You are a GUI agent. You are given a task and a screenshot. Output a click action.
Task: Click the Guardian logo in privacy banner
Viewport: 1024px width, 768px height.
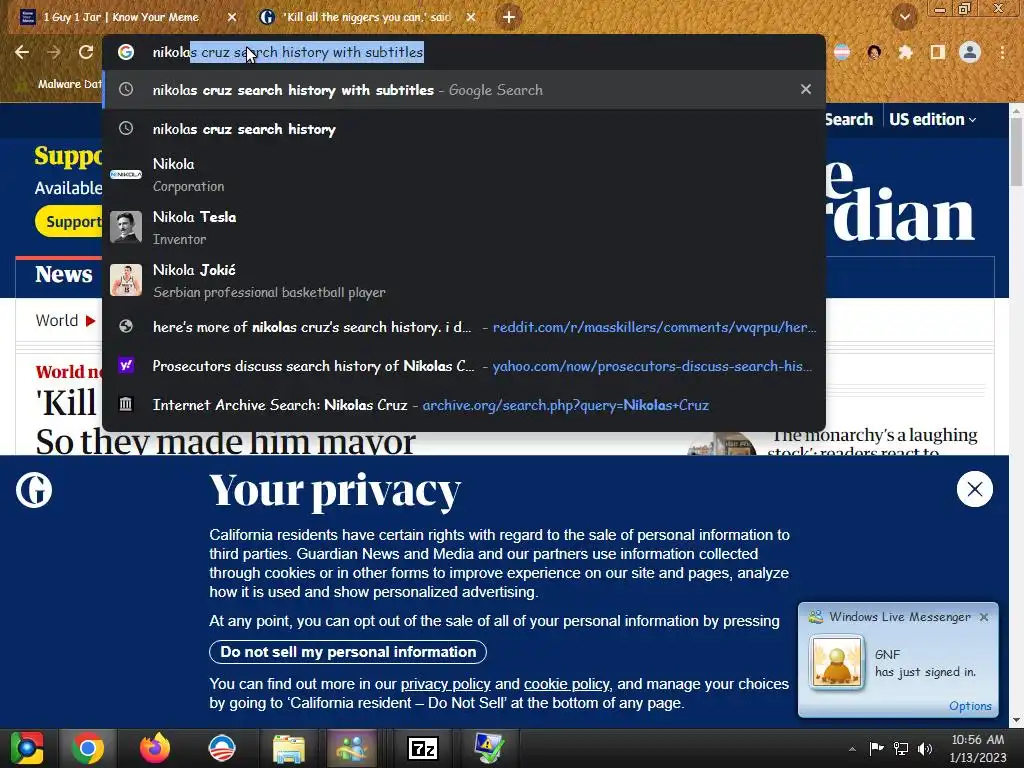tap(34, 490)
